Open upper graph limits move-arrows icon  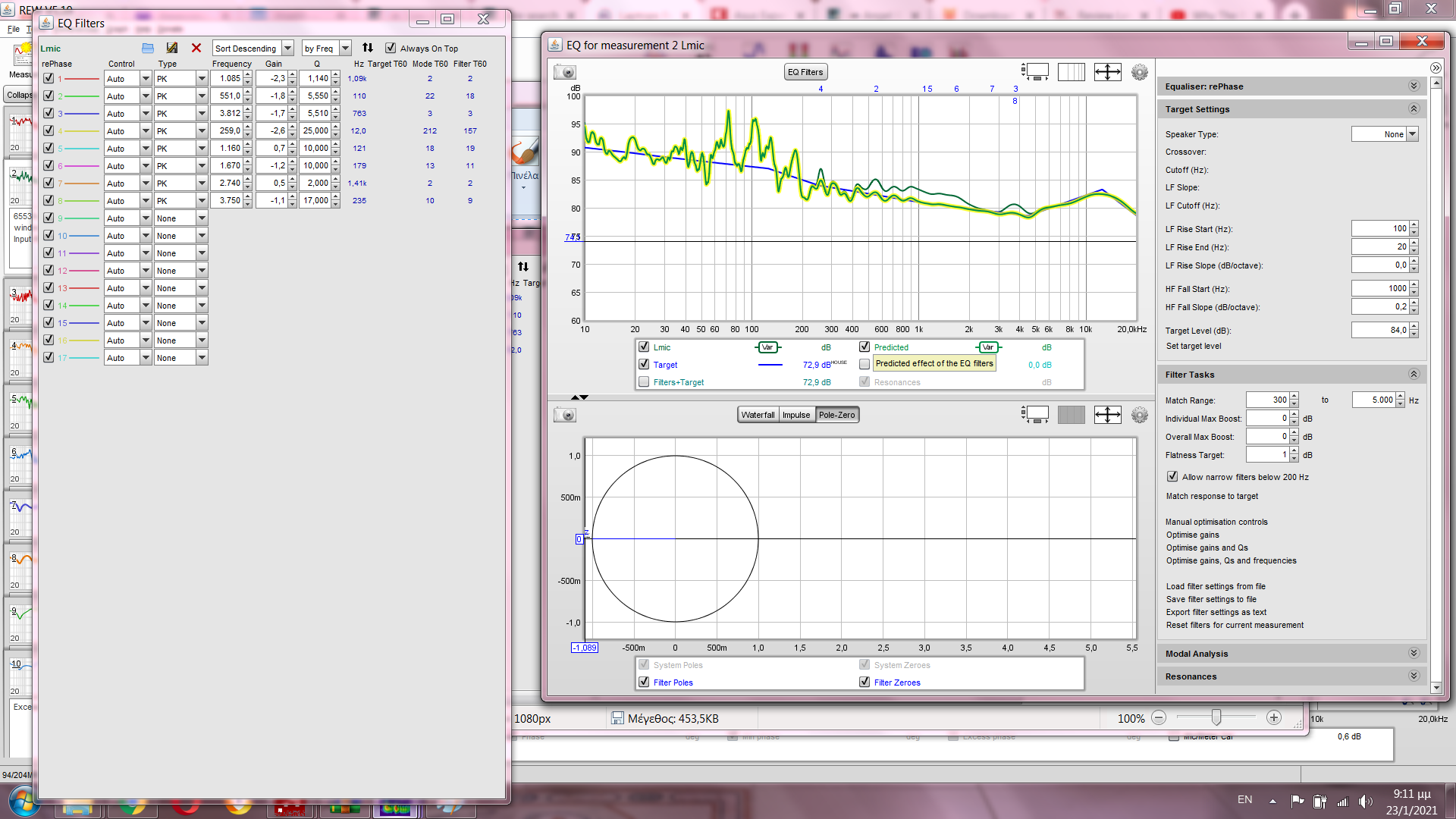point(1107,72)
